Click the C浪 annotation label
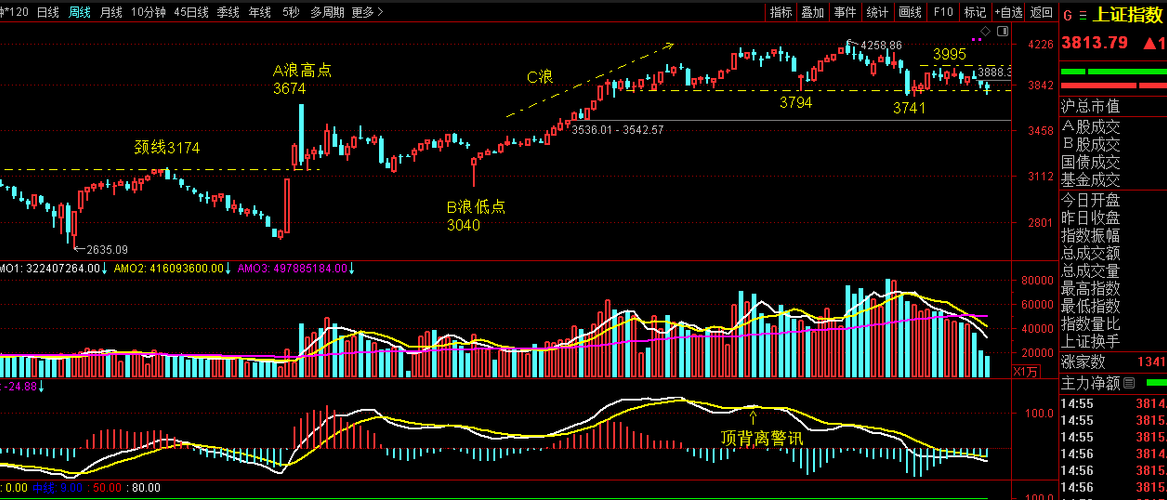This screenshot has width=1167, height=500. 540,77
